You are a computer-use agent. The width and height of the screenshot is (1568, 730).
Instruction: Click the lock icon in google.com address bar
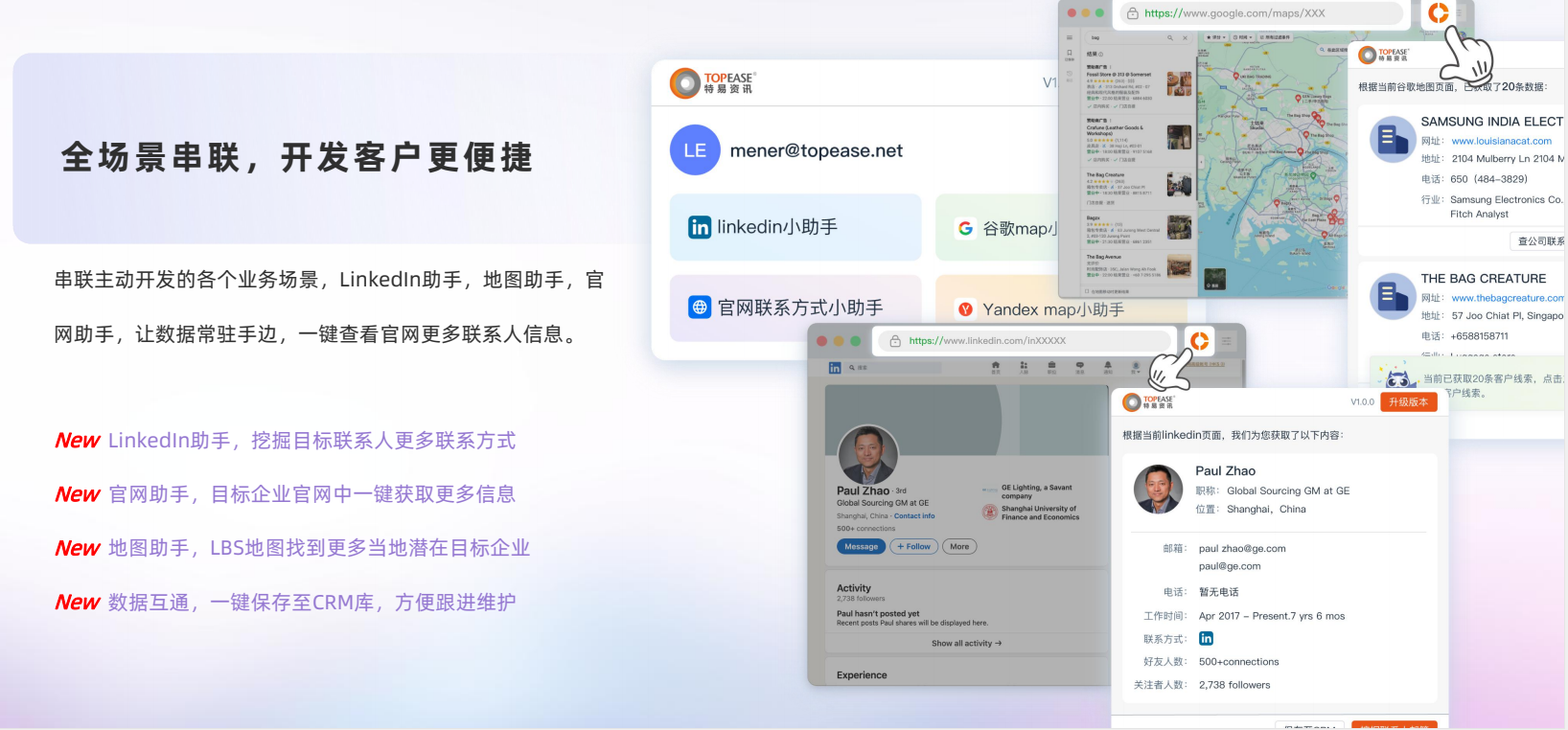[1132, 13]
